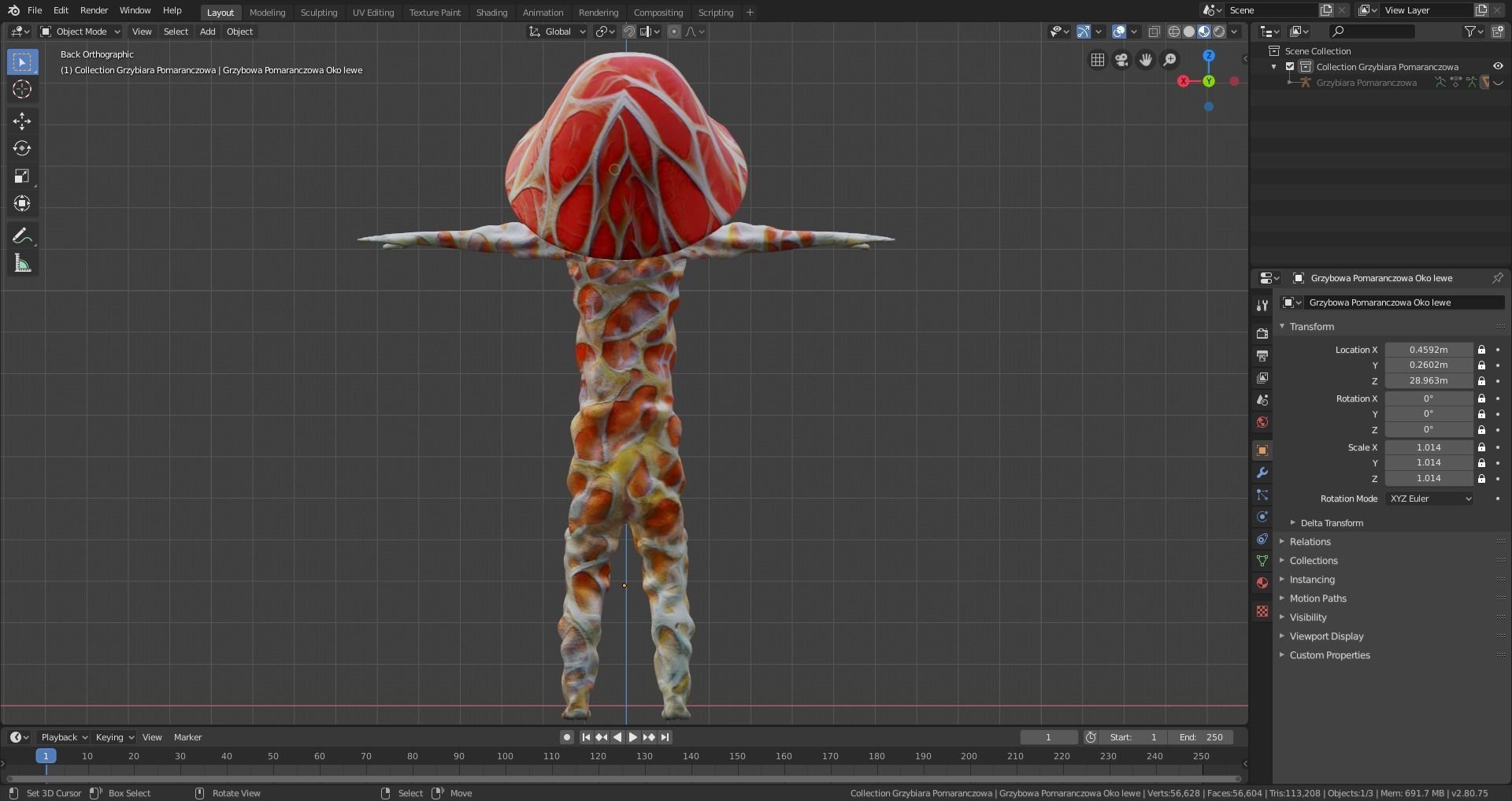The height and width of the screenshot is (801, 1512).
Task: Click the End frame 250 field
Action: click(1201, 737)
